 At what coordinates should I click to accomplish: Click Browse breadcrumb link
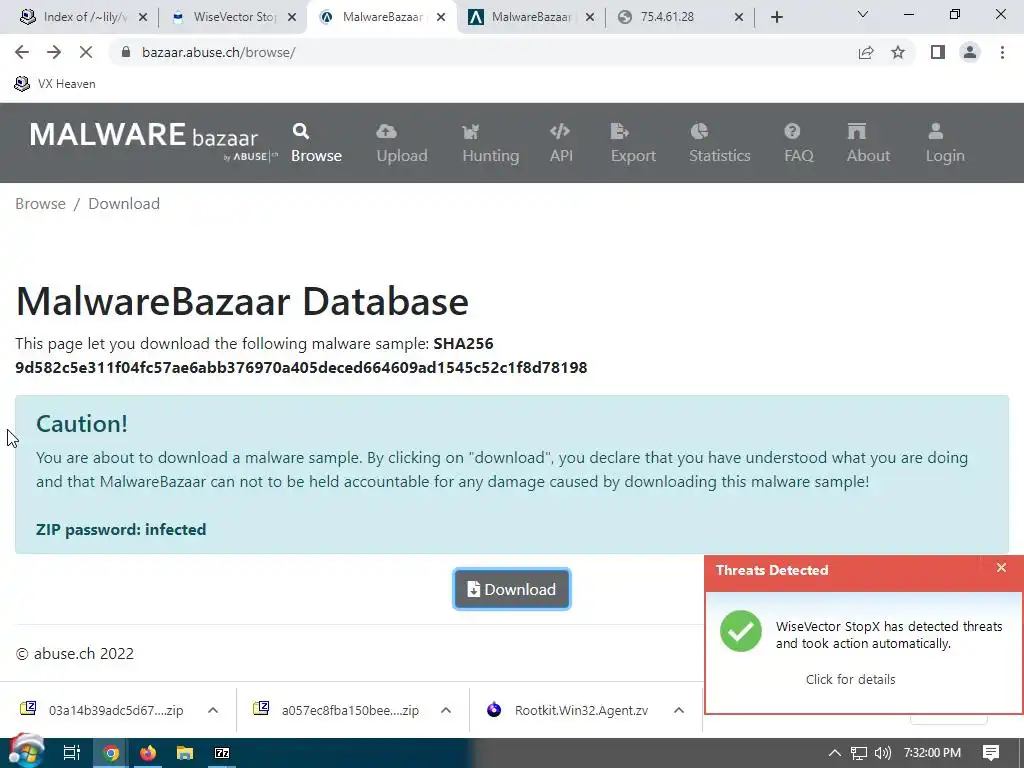tap(40, 204)
